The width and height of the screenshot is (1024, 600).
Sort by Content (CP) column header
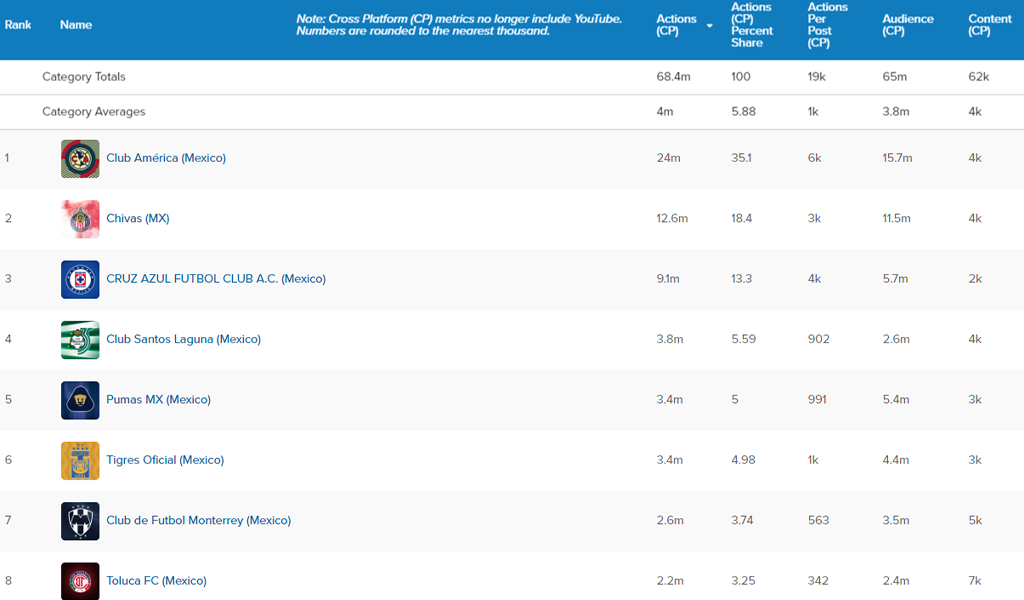point(989,25)
